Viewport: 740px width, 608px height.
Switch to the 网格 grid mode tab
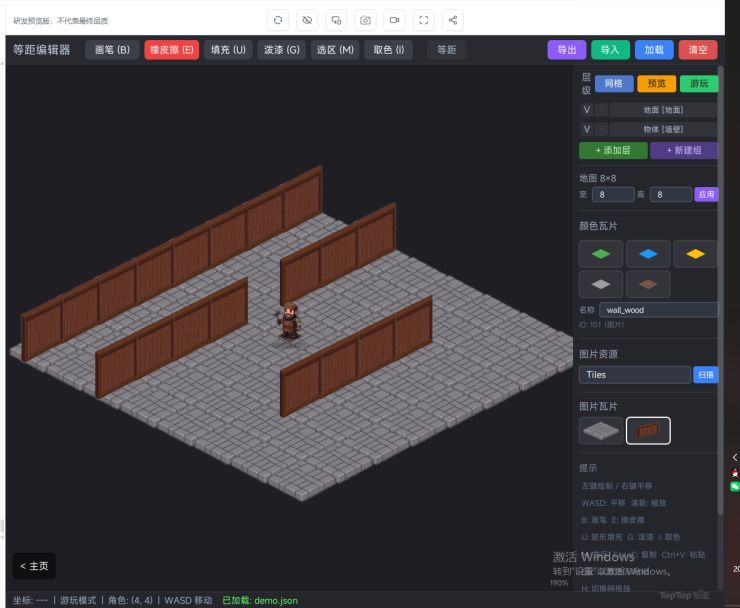click(x=614, y=84)
